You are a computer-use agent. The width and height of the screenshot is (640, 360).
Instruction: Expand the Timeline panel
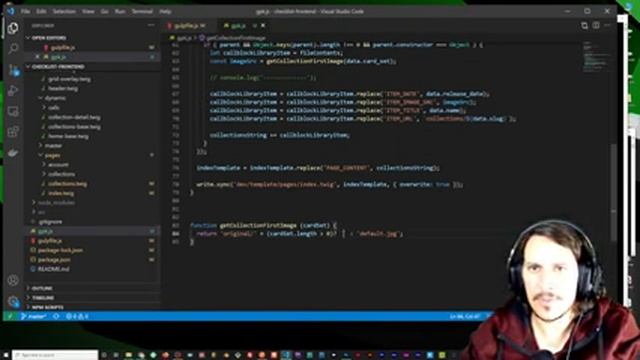[43, 298]
